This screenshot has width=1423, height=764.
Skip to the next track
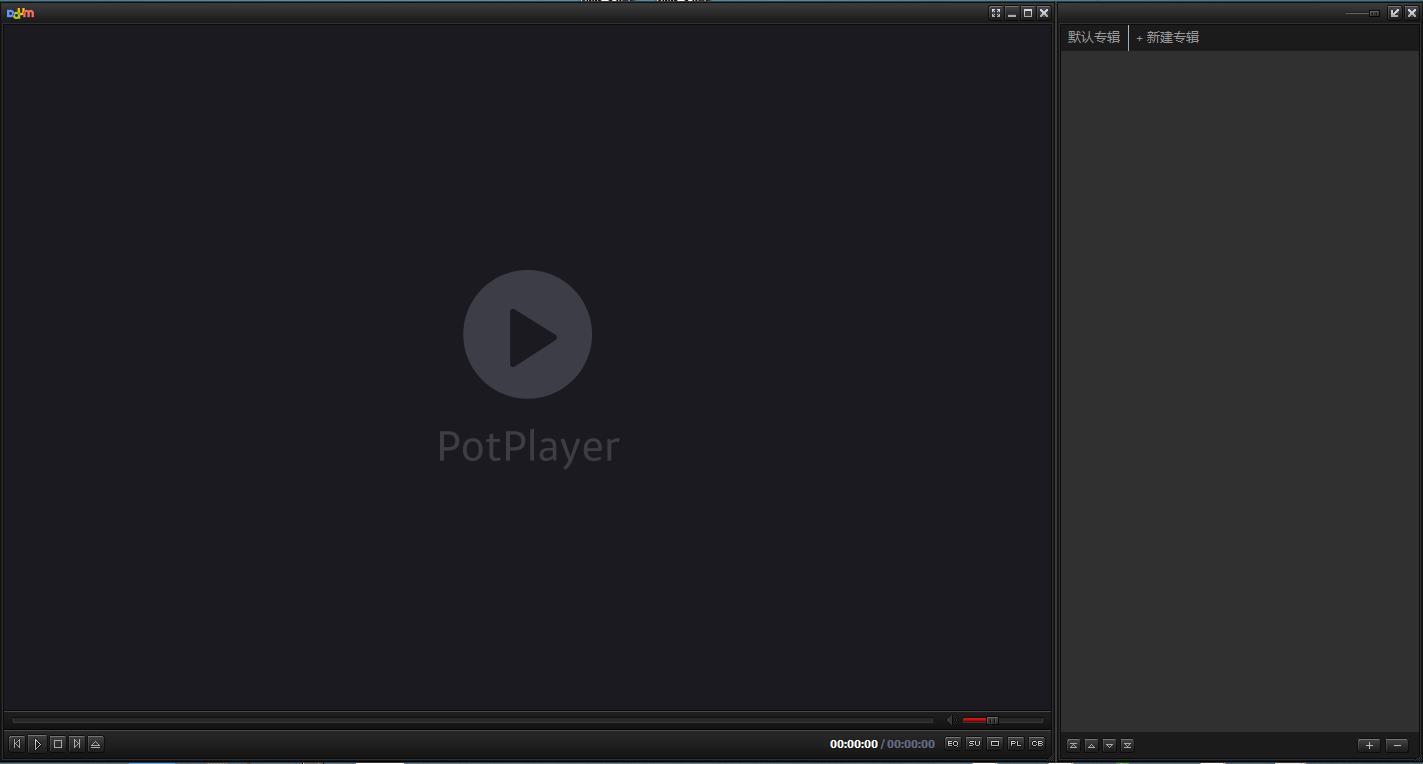(x=76, y=743)
